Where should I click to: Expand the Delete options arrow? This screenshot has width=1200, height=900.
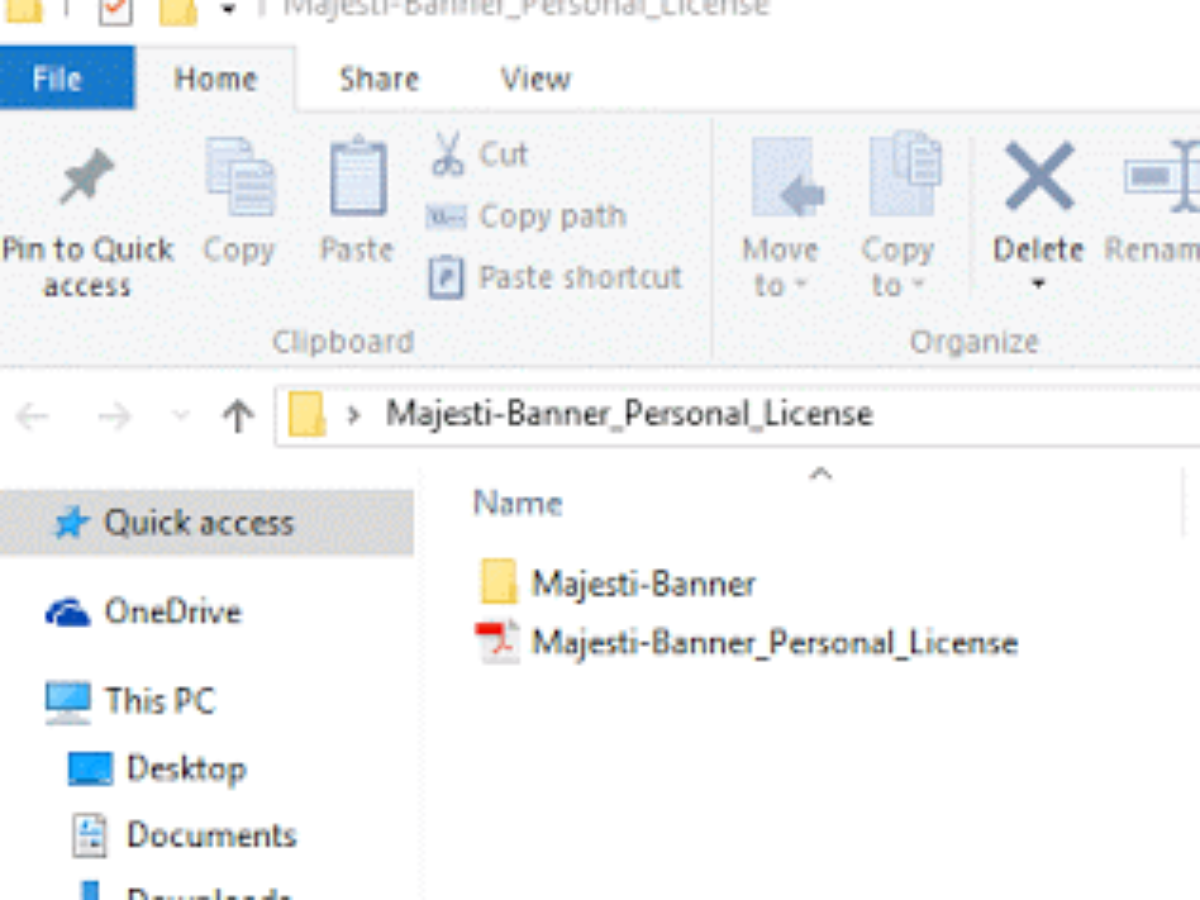tap(1038, 285)
